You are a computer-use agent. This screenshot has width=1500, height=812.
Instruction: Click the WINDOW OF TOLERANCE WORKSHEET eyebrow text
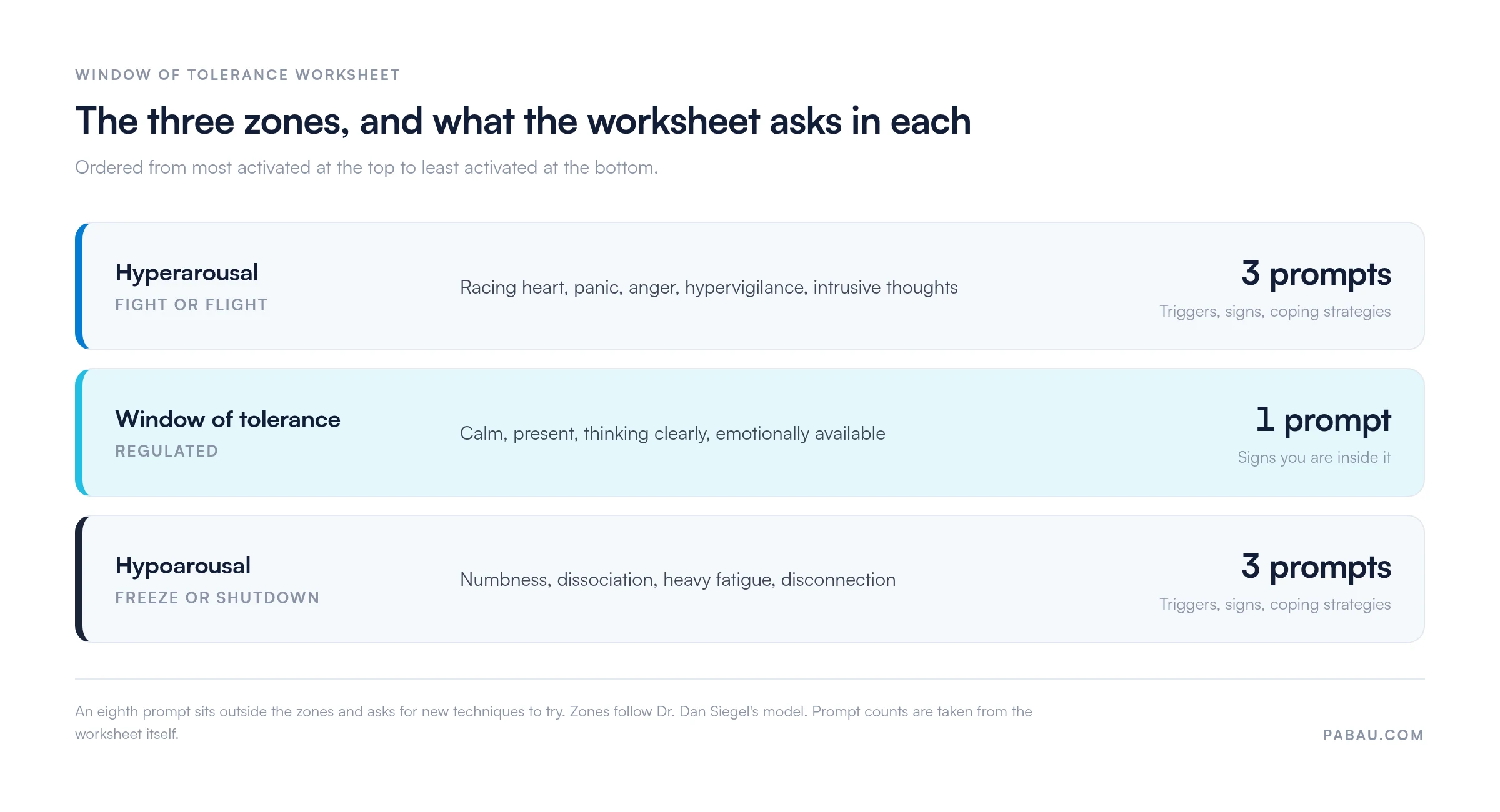tap(237, 75)
